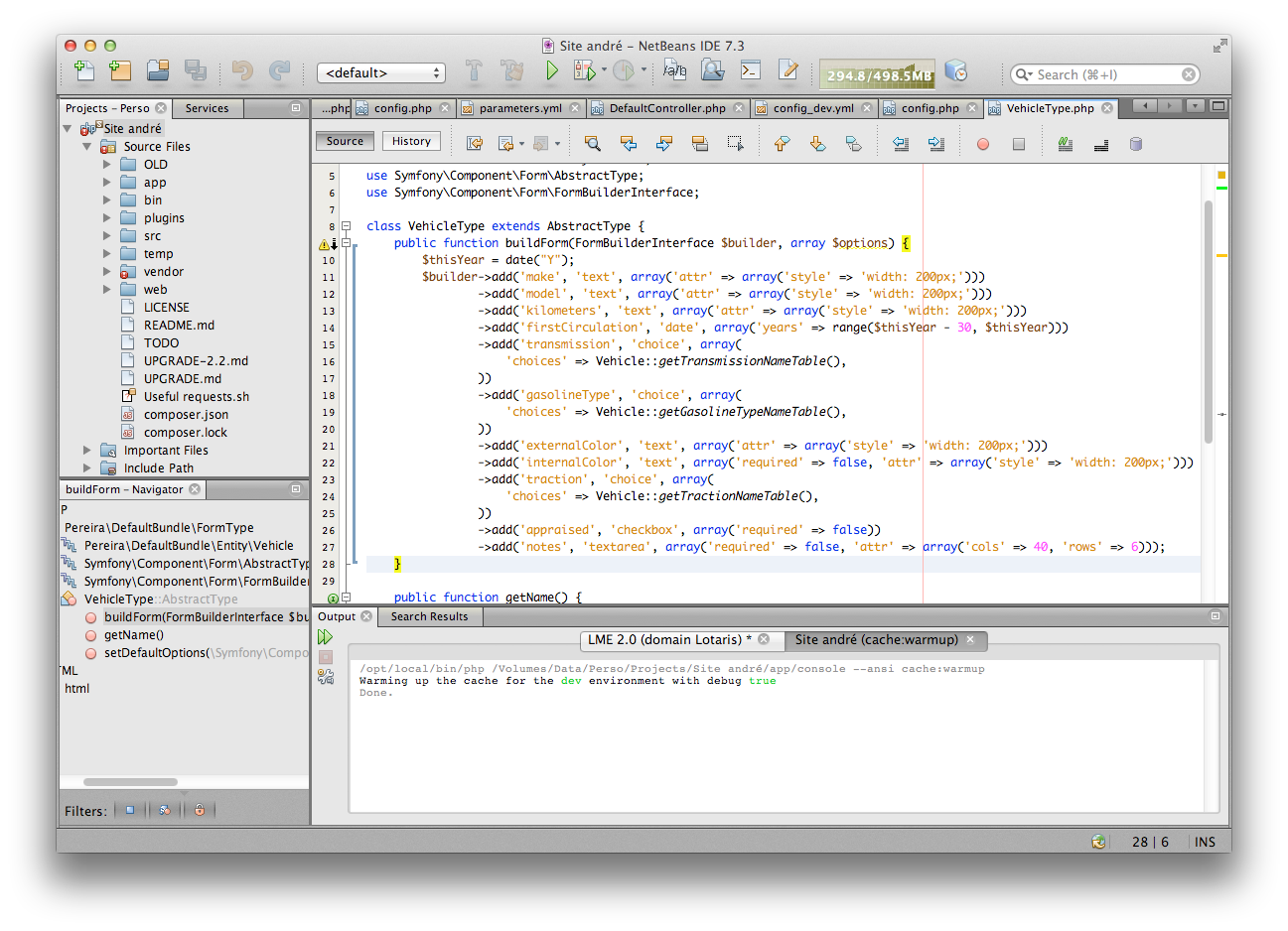The height and width of the screenshot is (931, 1288).
Task: Click the History view button
Action: coord(411,141)
